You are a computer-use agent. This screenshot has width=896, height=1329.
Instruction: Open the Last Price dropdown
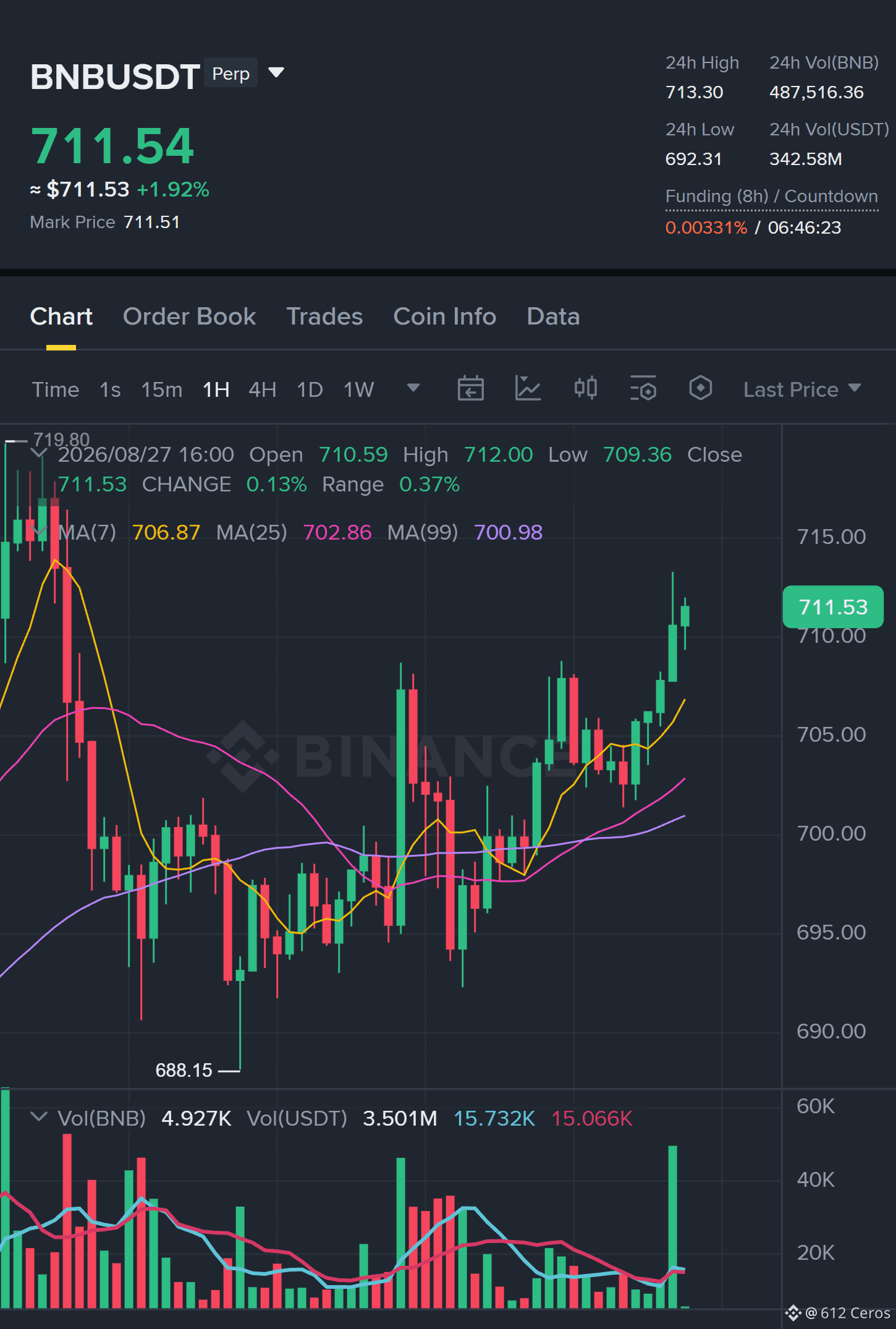801,389
